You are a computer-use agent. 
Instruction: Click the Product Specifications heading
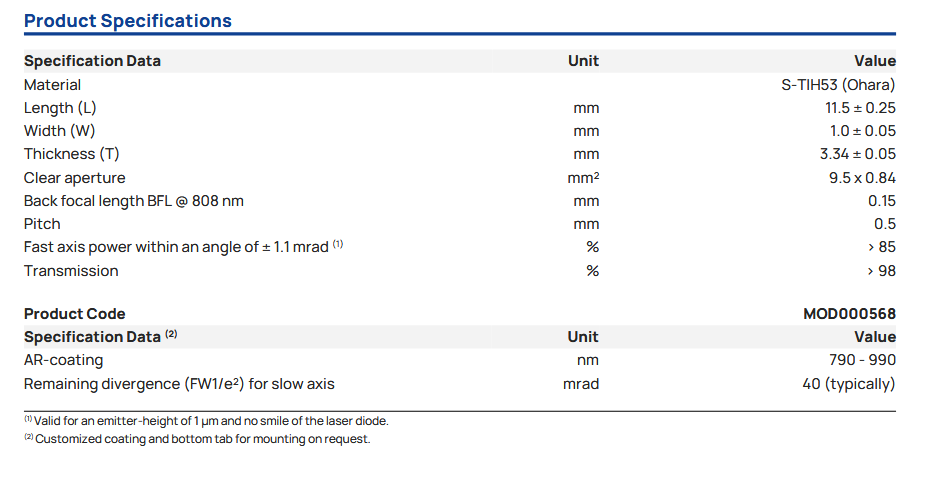click(128, 21)
